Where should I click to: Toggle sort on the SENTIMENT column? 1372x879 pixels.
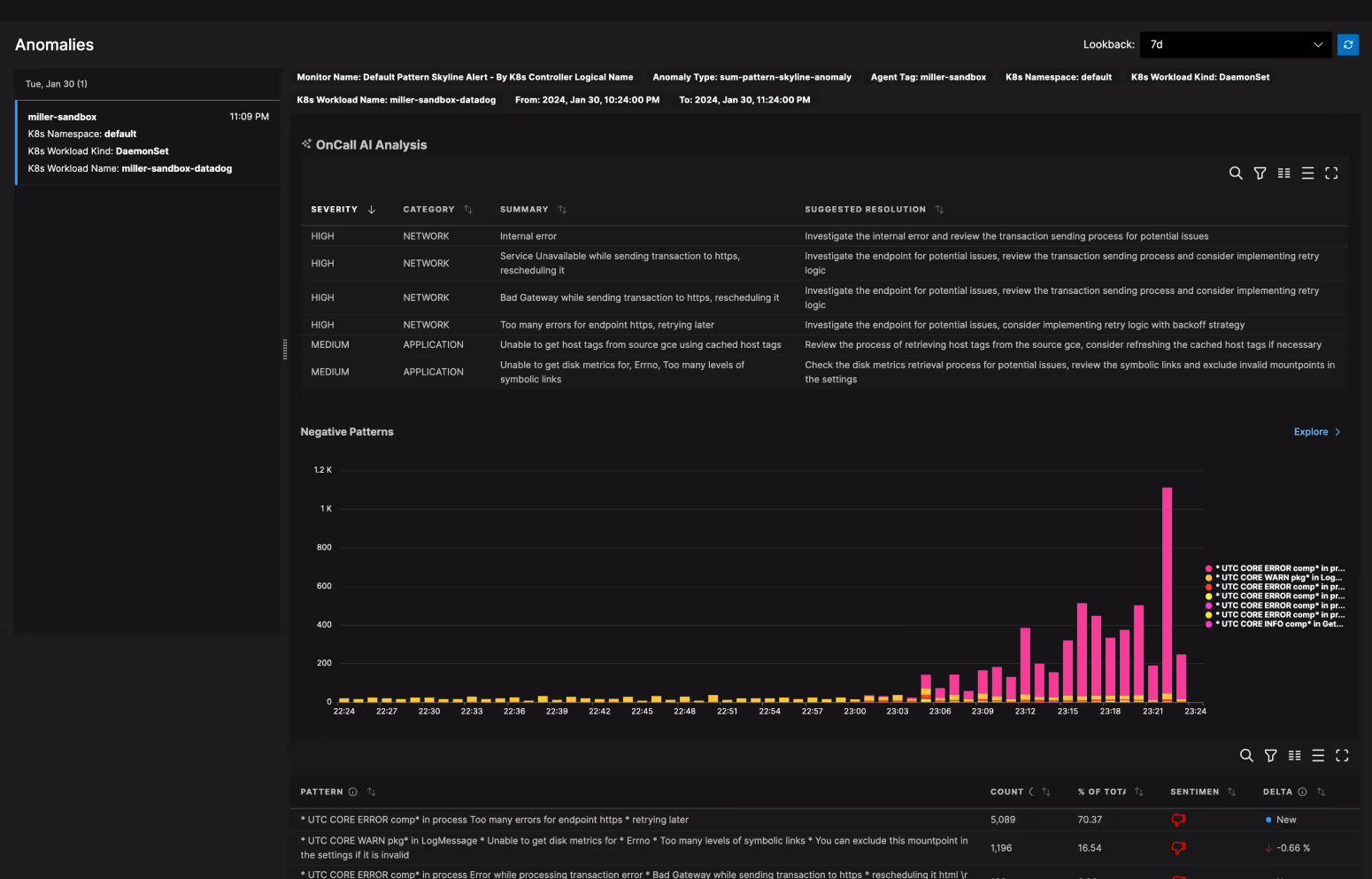(1229, 791)
